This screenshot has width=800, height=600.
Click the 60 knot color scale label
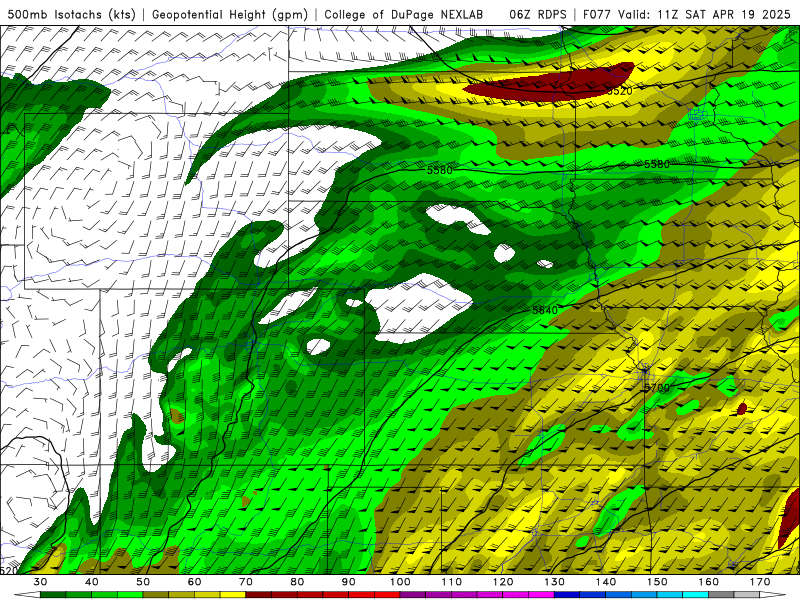(x=194, y=582)
